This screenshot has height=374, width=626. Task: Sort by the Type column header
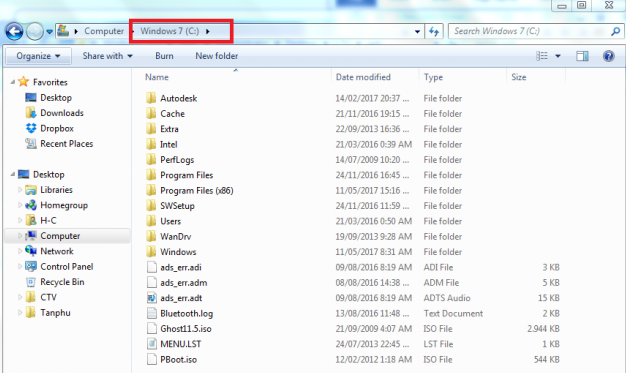coord(433,77)
